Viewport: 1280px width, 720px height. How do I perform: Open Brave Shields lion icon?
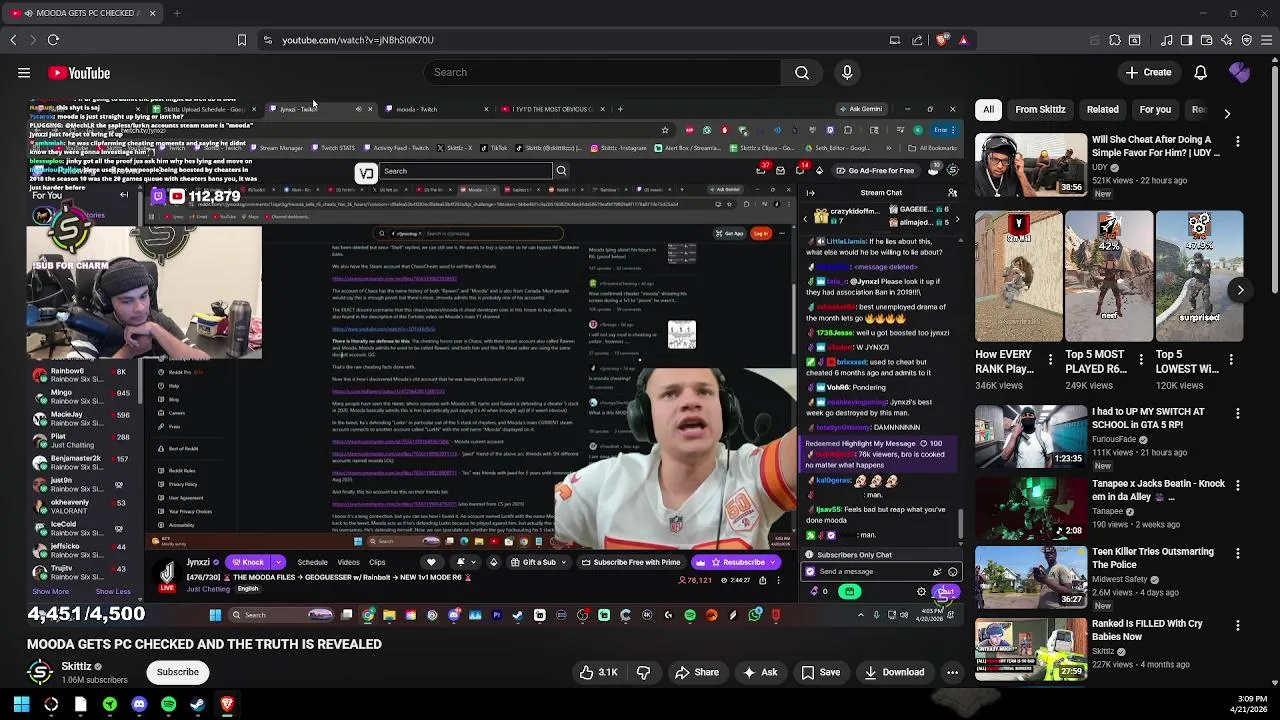942,40
